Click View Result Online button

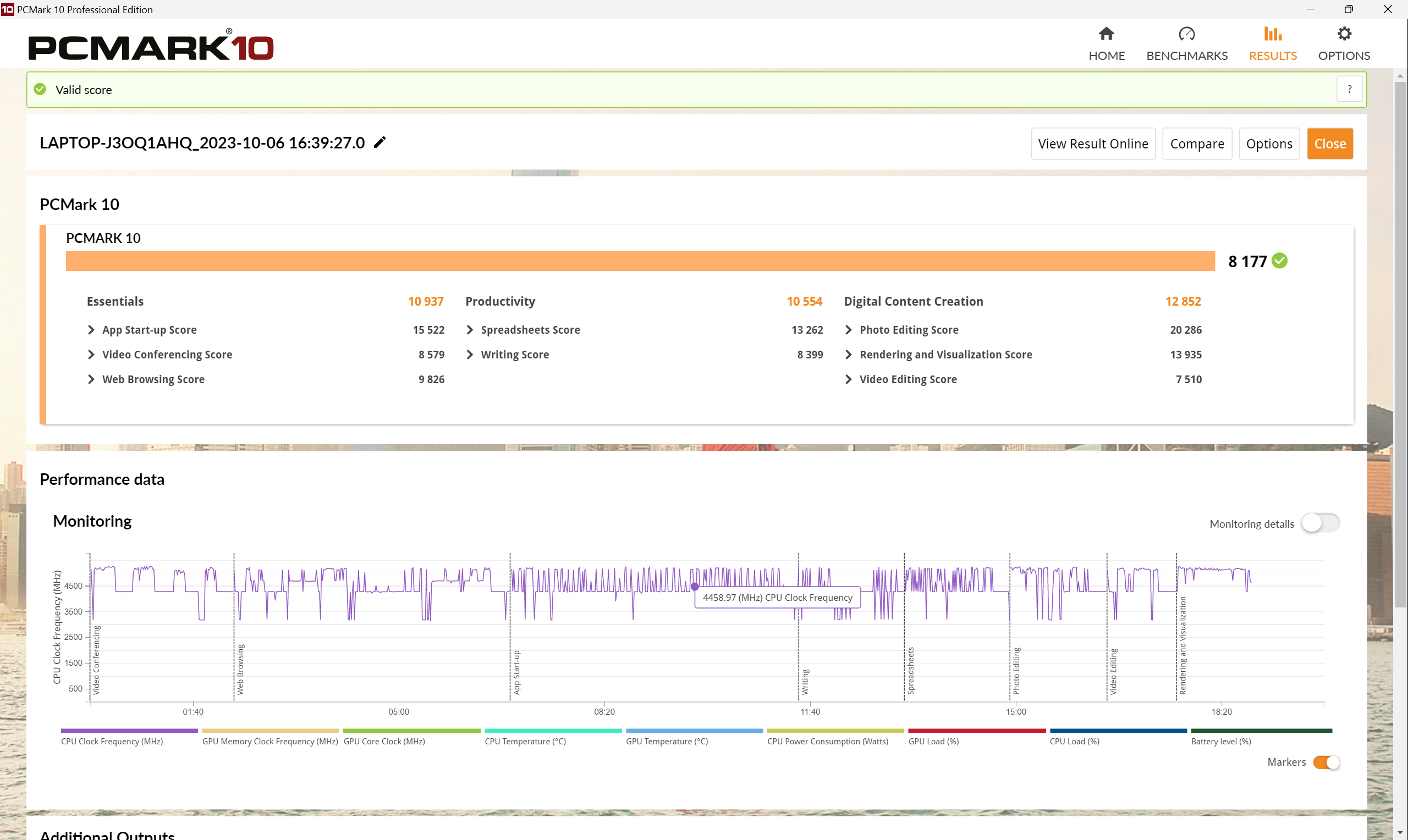1093,144
